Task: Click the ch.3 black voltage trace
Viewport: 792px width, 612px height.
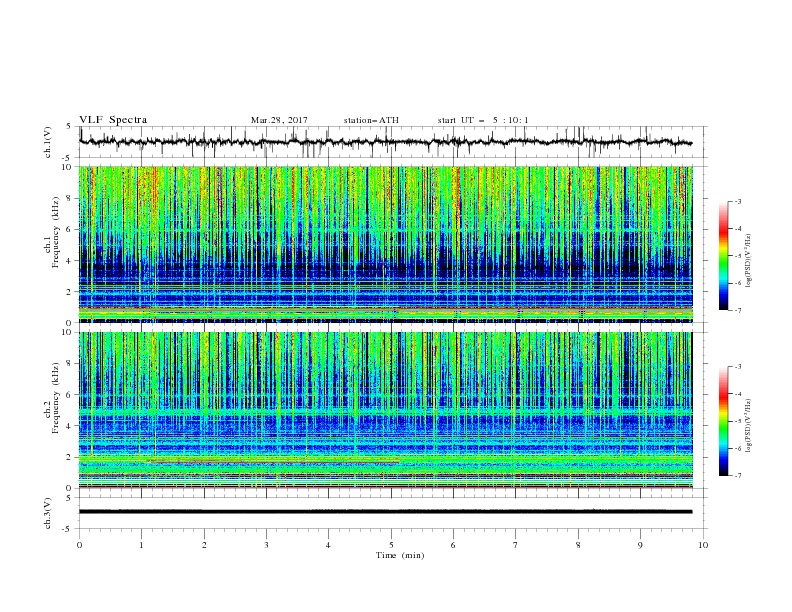Action: click(385, 512)
